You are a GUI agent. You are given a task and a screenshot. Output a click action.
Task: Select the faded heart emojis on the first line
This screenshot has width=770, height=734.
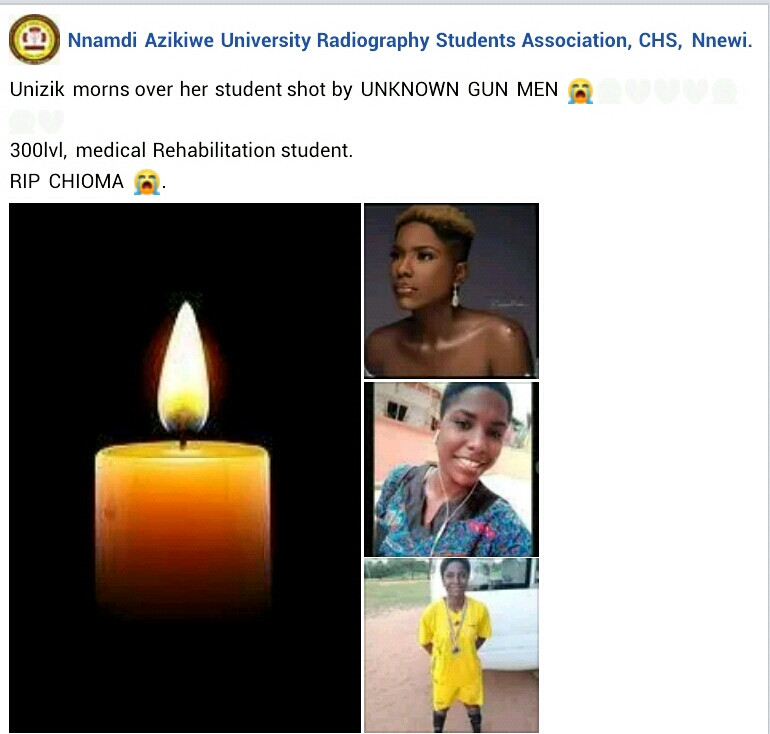pyautogui.click(x=666, y=91)
